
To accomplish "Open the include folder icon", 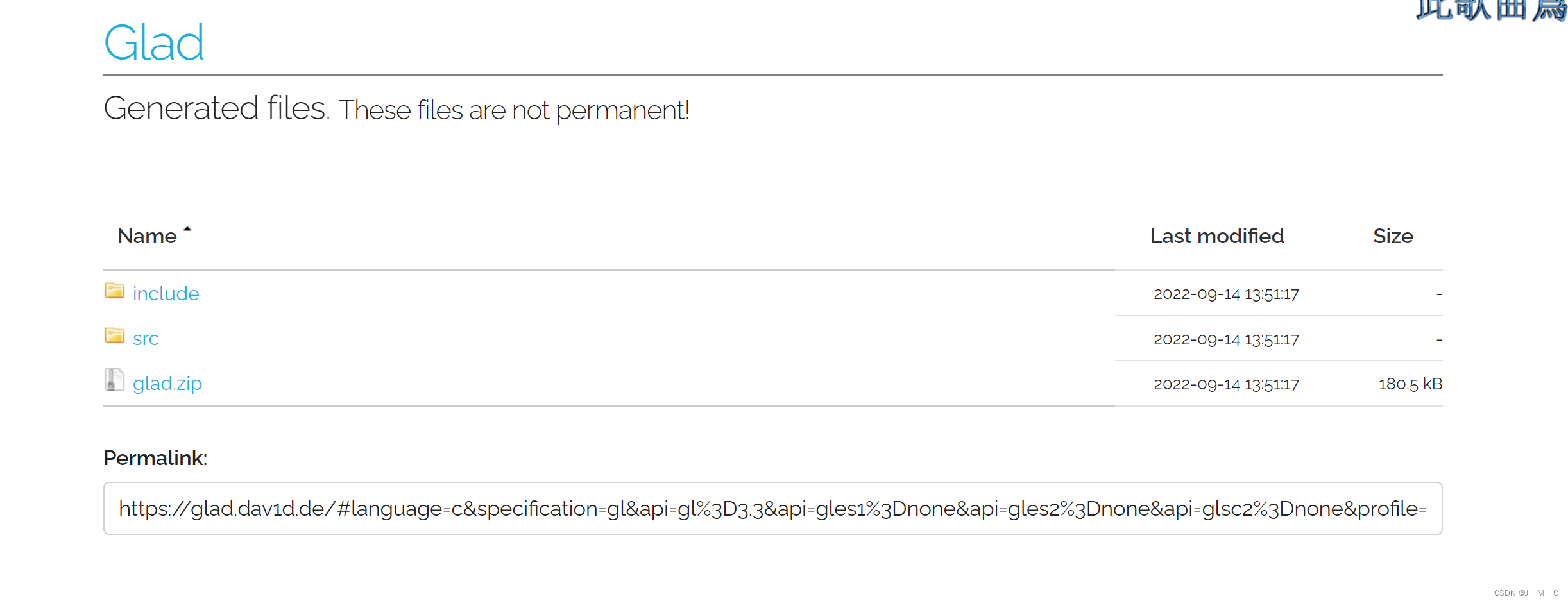I will tap(114, 291).
